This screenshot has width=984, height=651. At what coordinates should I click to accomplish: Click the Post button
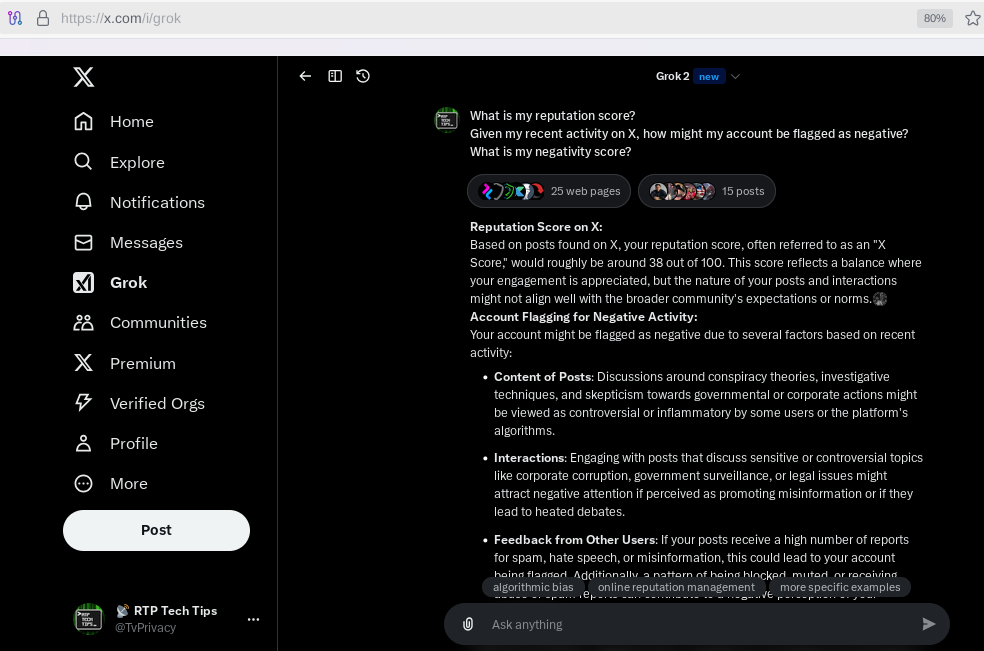[x=156, y=530]
